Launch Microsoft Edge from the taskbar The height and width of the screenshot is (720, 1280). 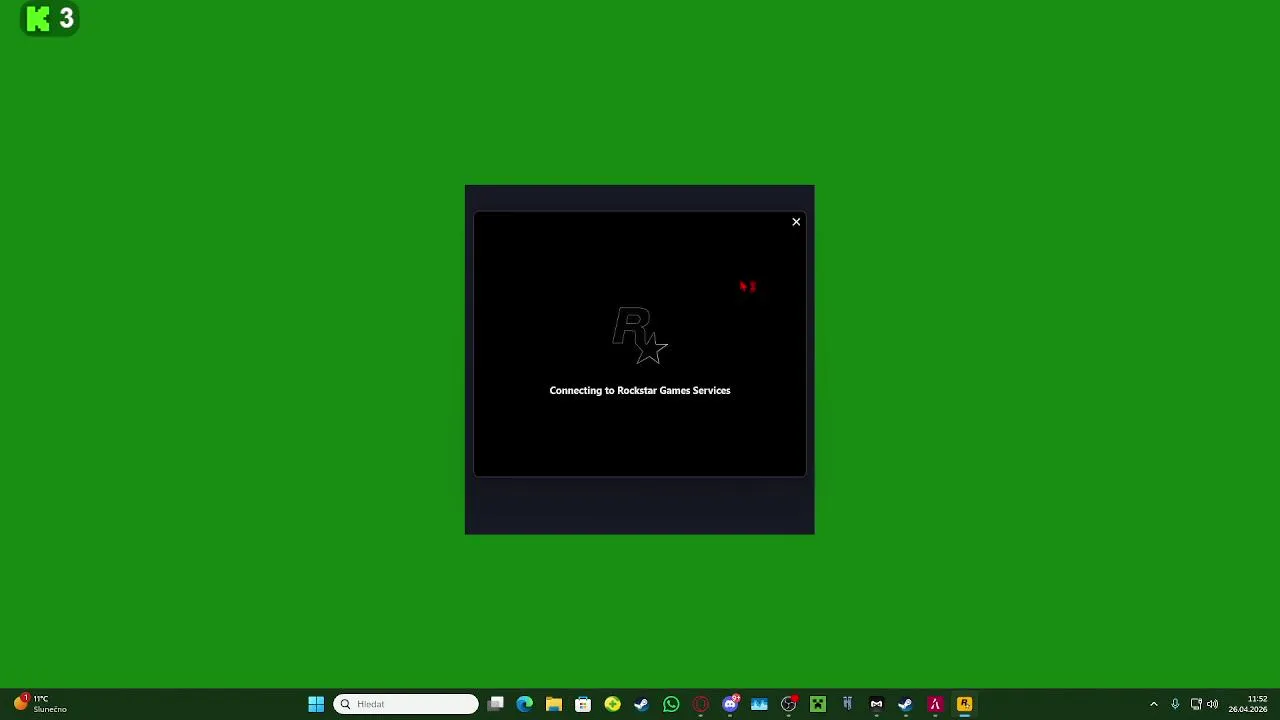(x=524, y=704)
